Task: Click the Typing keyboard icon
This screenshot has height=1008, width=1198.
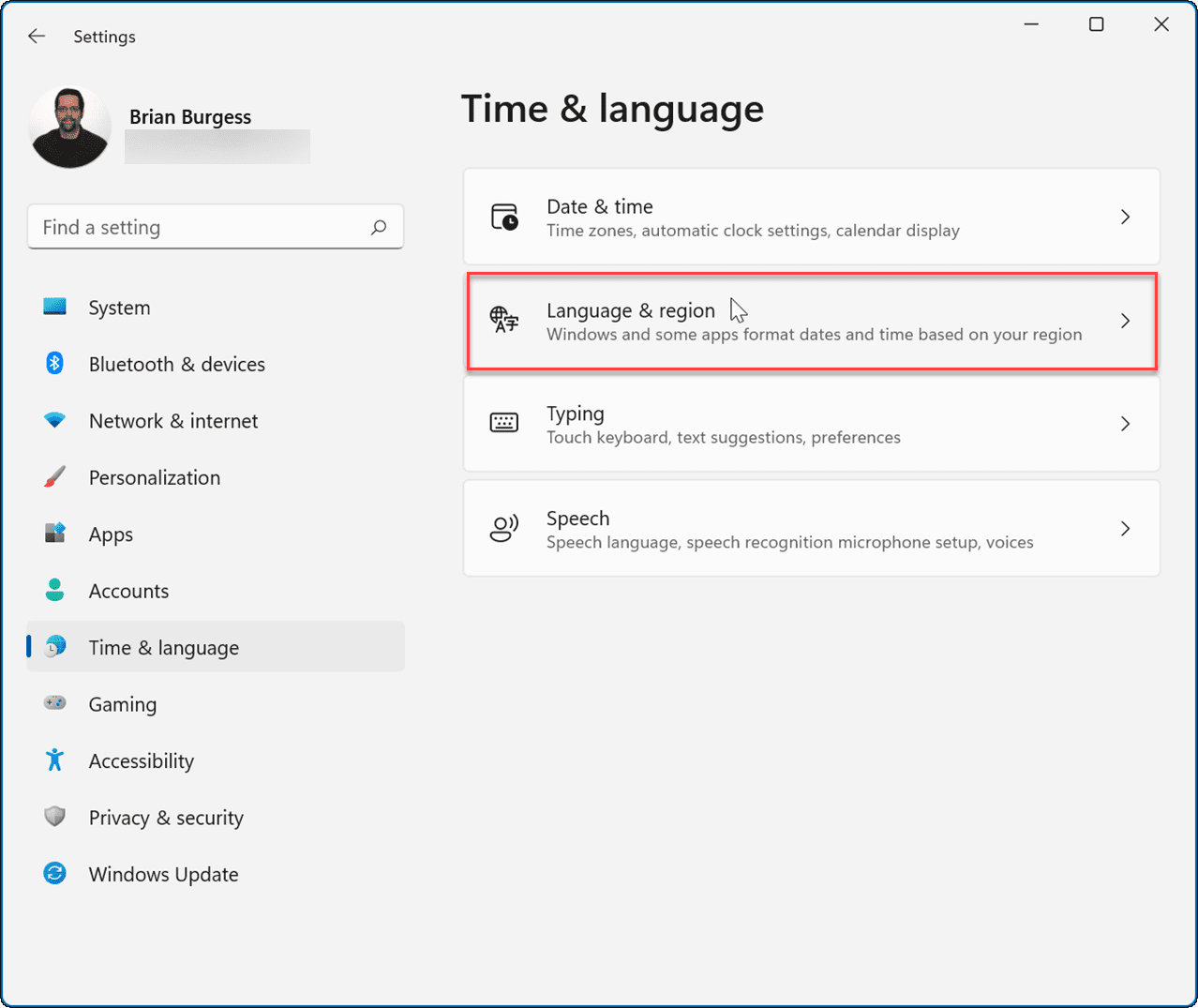Action: (x=504, y=423)
